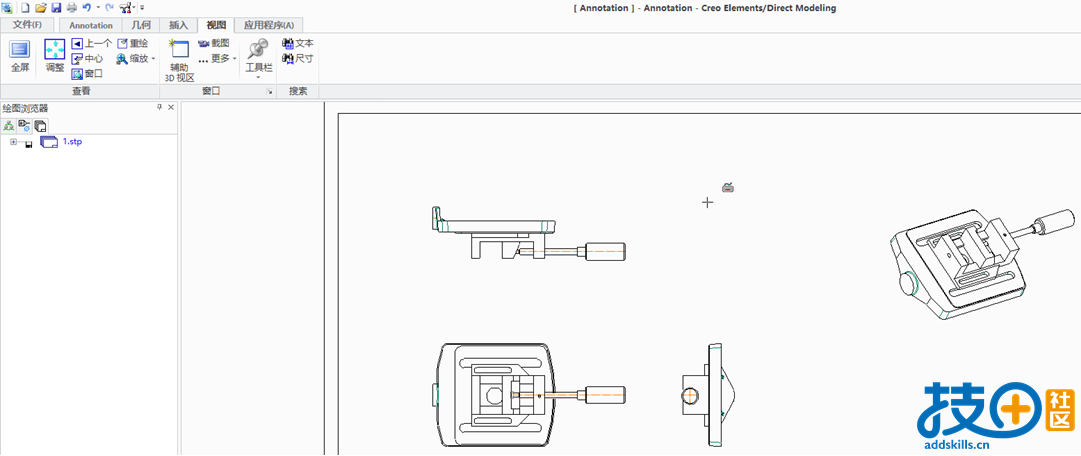Center the view with 中心
Screen dimensions: 1081x456
(88, 59)
